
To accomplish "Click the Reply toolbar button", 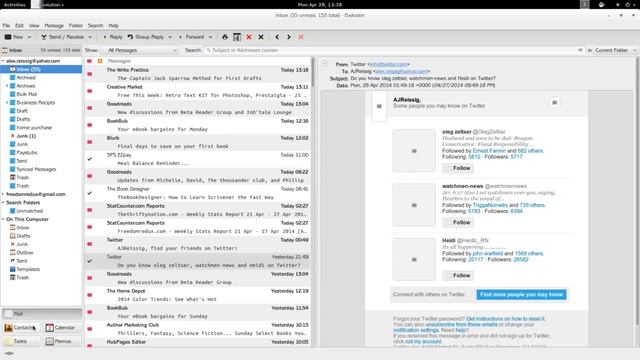I will (113, 37).
